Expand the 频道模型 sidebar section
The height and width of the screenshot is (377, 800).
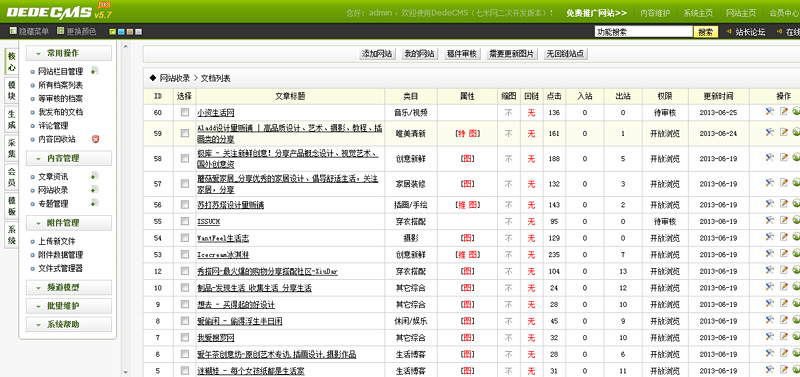[69, 288]
